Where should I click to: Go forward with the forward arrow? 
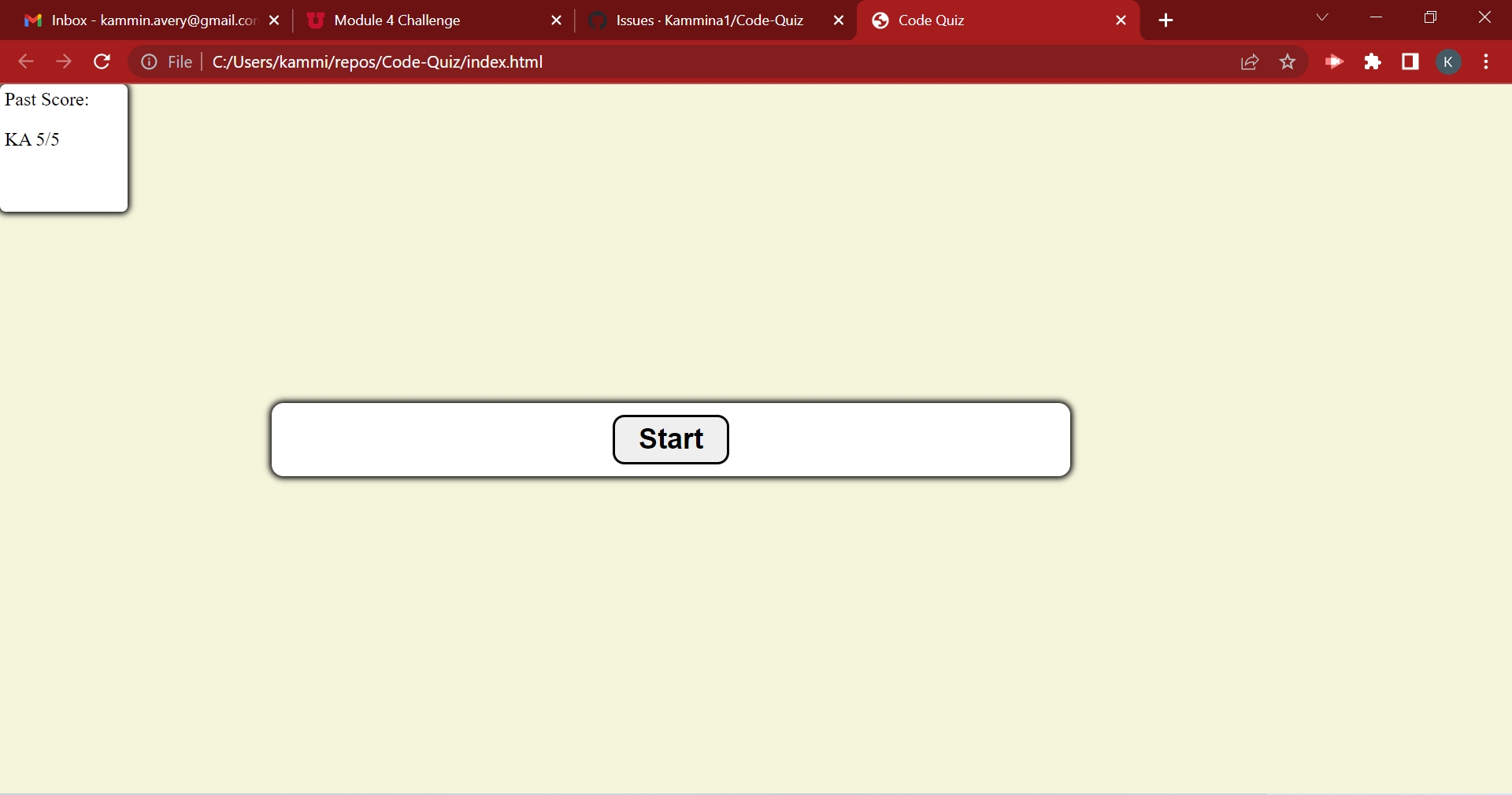pyautogui.click(x=64, y=62)
